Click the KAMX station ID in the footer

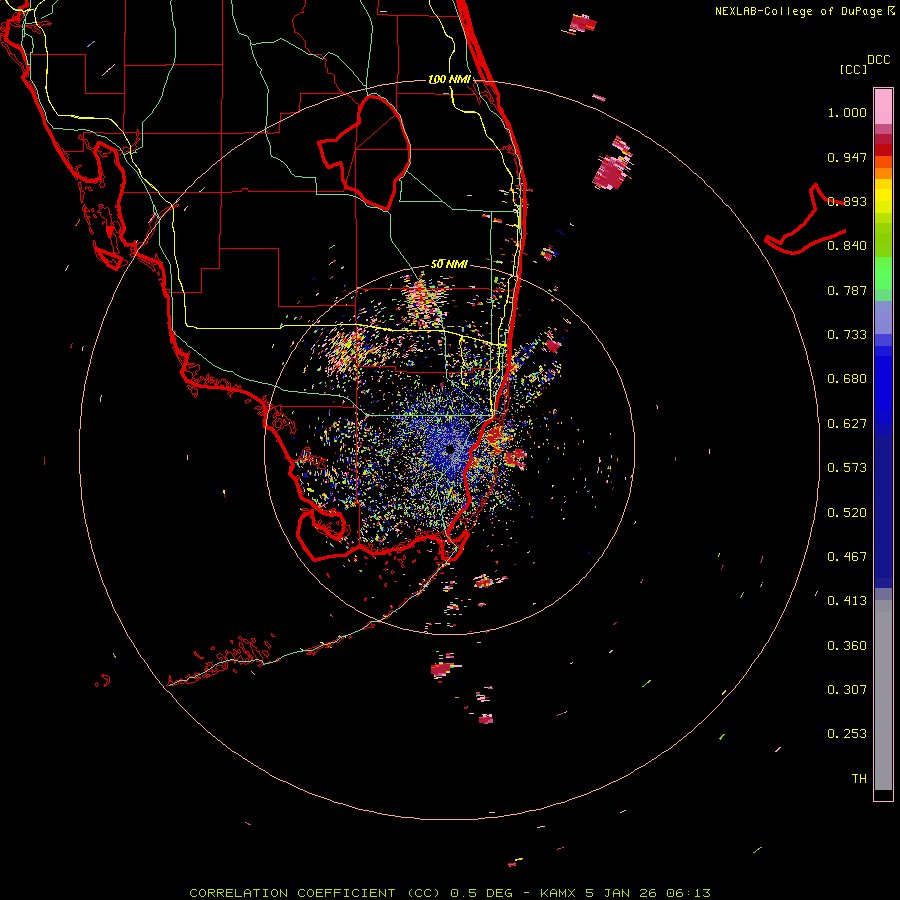(x=560, y=893)
